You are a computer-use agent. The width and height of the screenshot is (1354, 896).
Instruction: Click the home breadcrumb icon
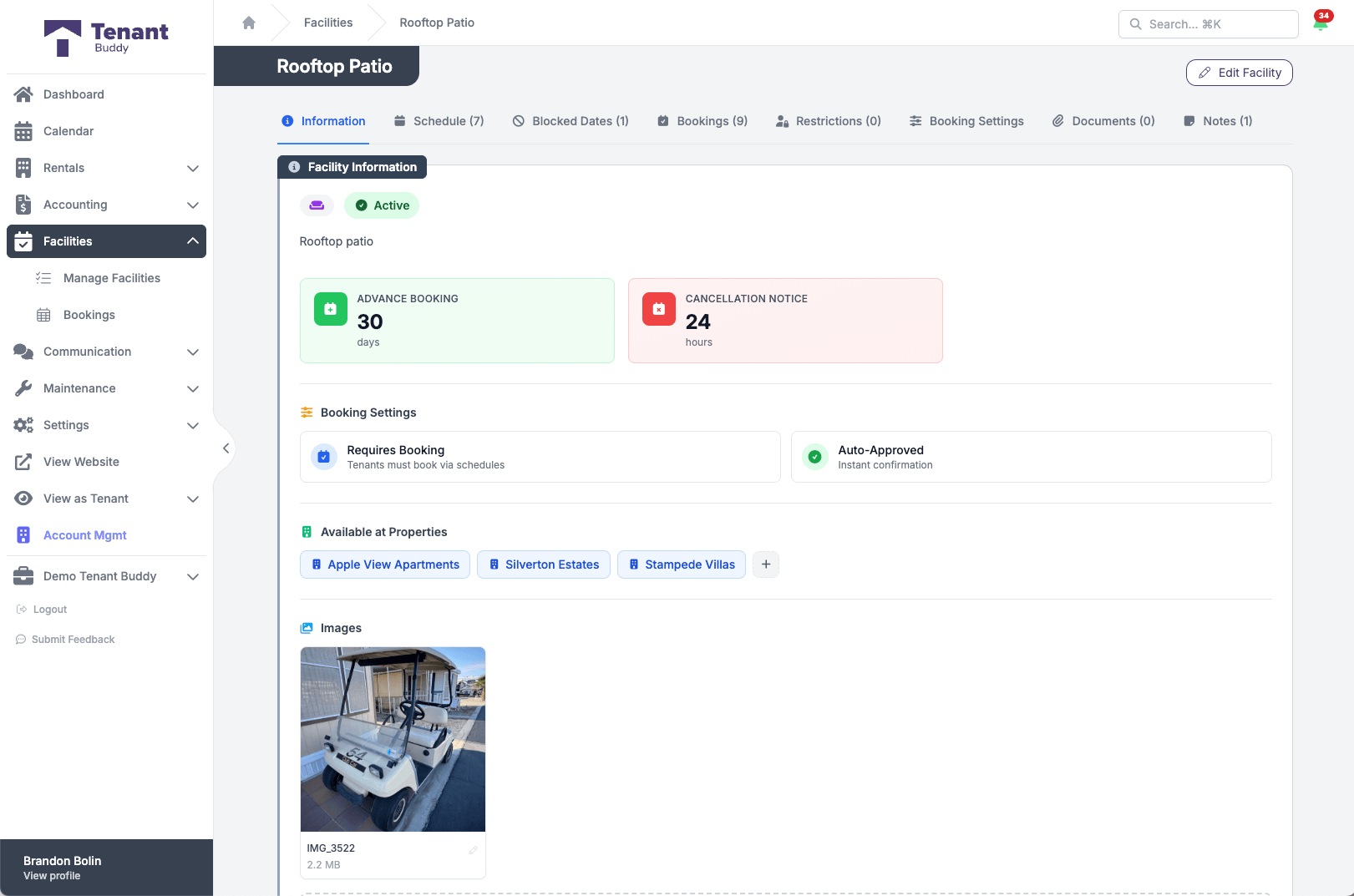249,23
